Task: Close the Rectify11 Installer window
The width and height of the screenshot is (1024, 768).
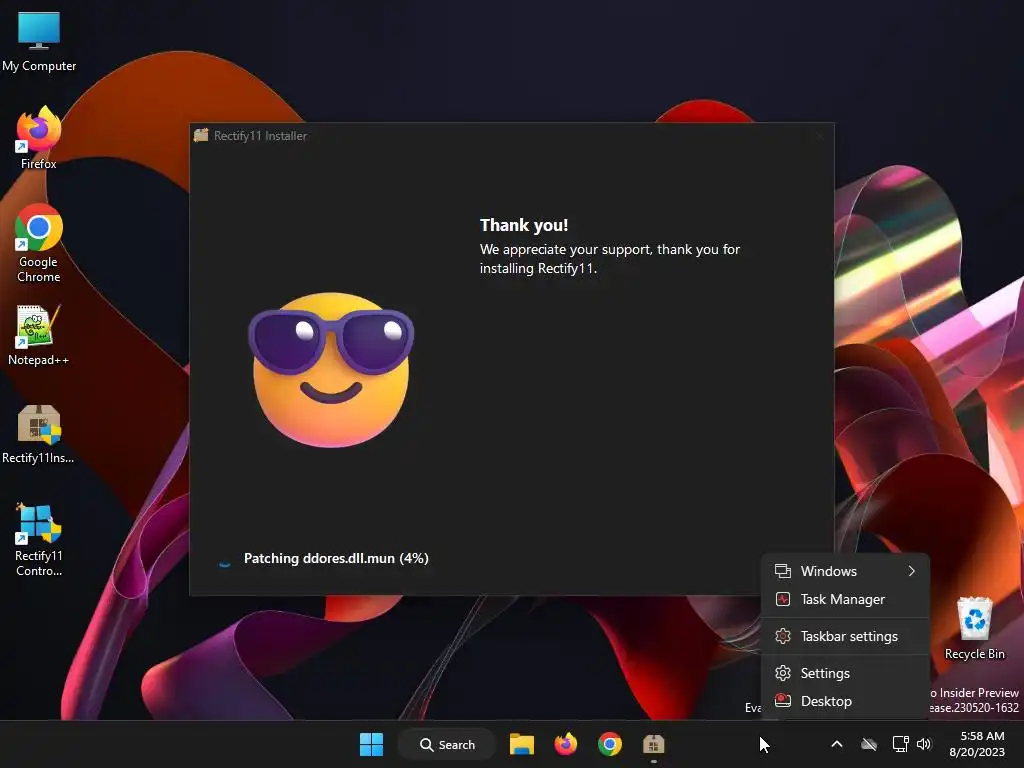Action: pyautogui.click(x=820, y=136)
